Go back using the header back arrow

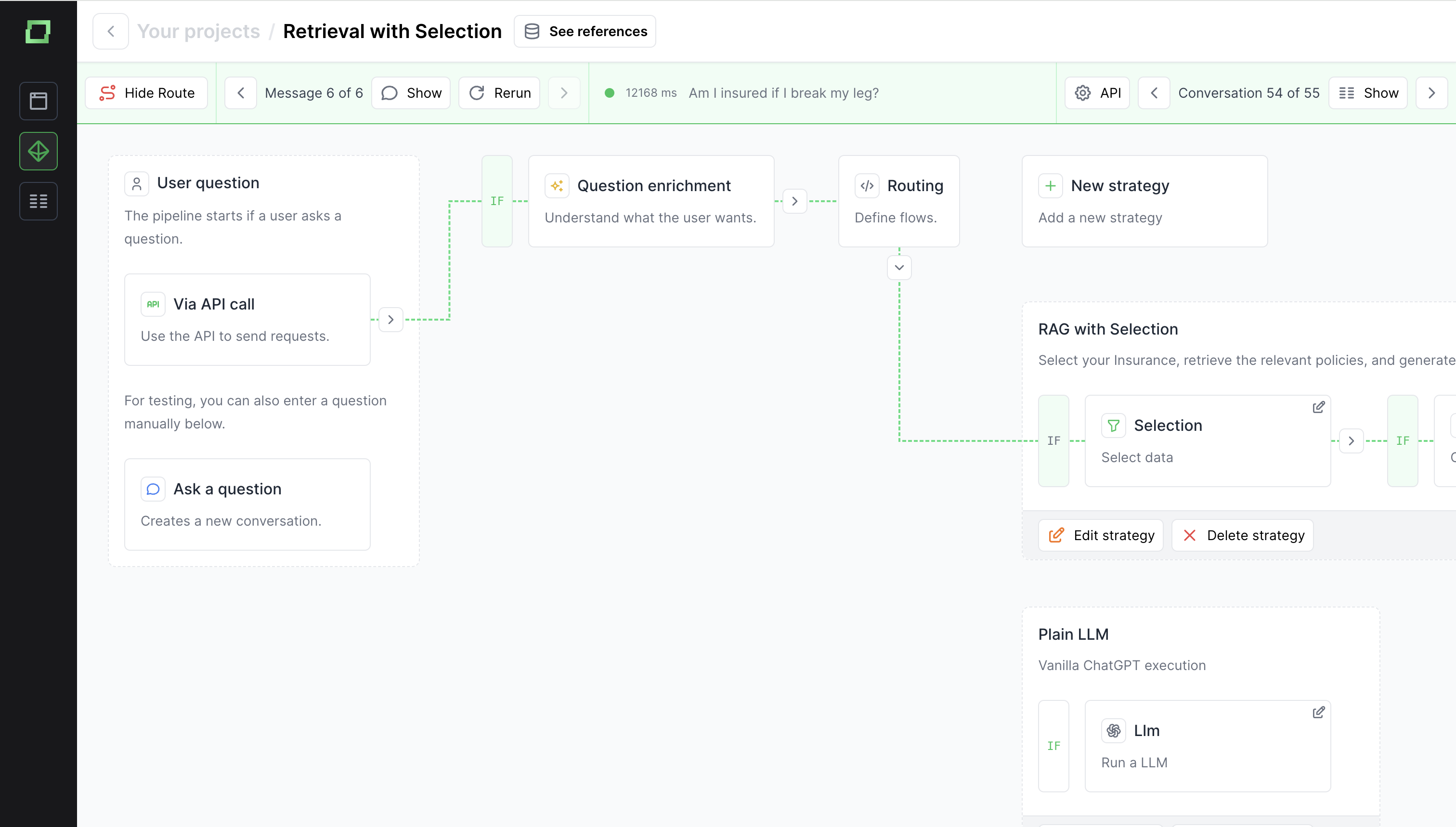pos(111,31)
